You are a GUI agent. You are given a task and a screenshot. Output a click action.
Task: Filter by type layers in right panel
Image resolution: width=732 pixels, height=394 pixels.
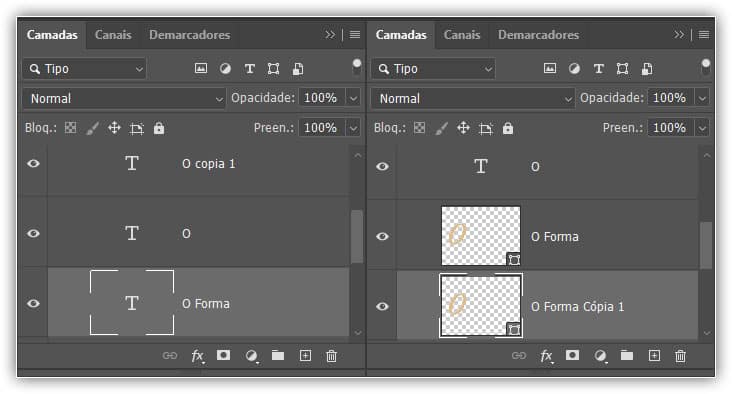(599, 69)
